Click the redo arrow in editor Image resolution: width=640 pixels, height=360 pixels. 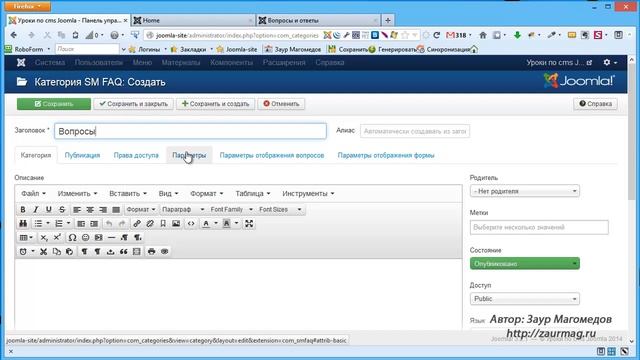(122, 223)
